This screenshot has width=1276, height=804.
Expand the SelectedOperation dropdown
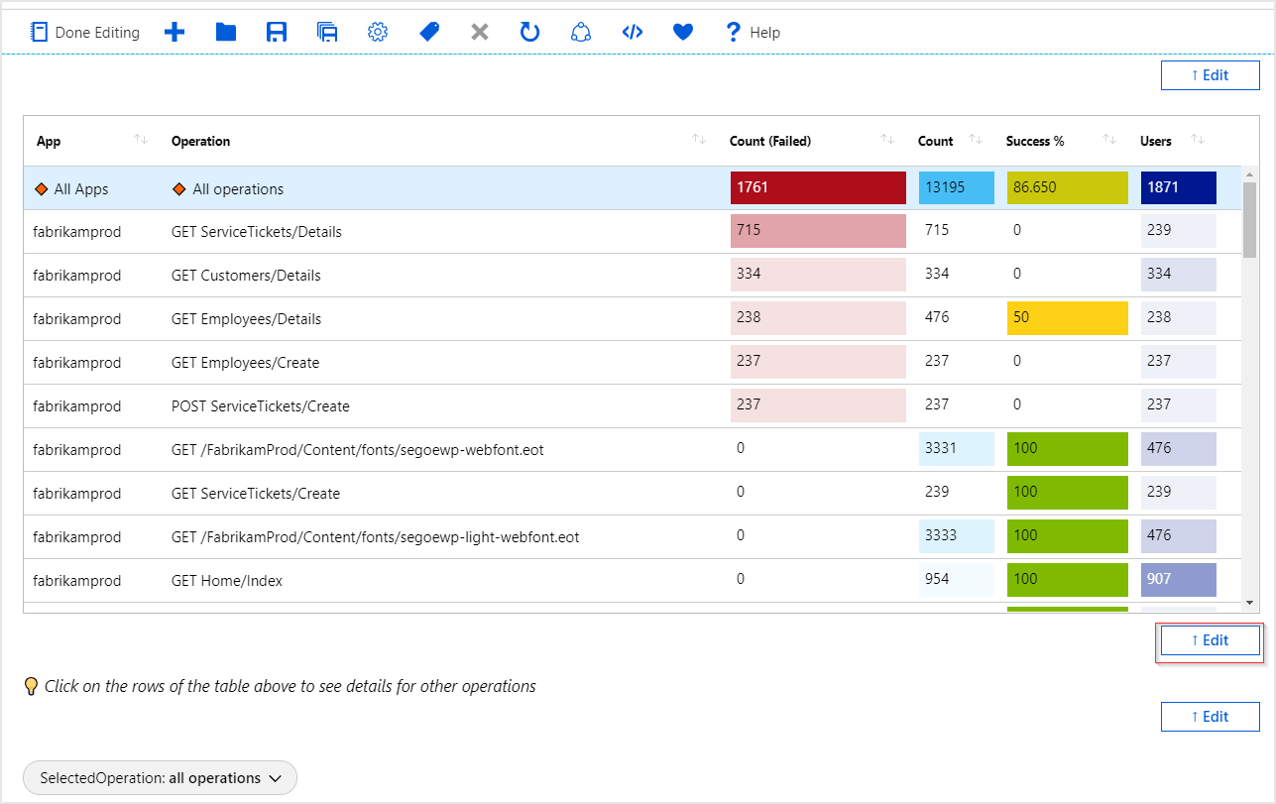[160, 778]
